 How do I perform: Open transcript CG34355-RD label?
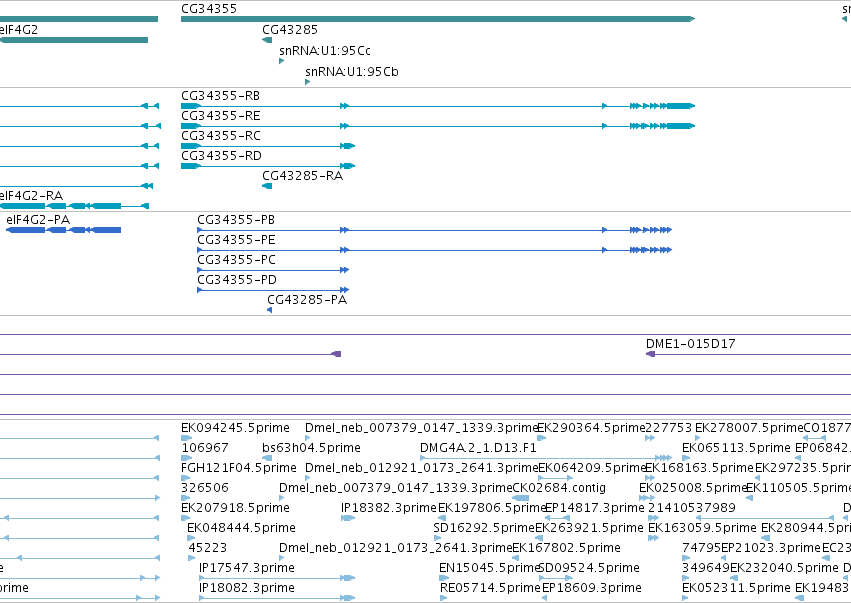click(221, 156)
